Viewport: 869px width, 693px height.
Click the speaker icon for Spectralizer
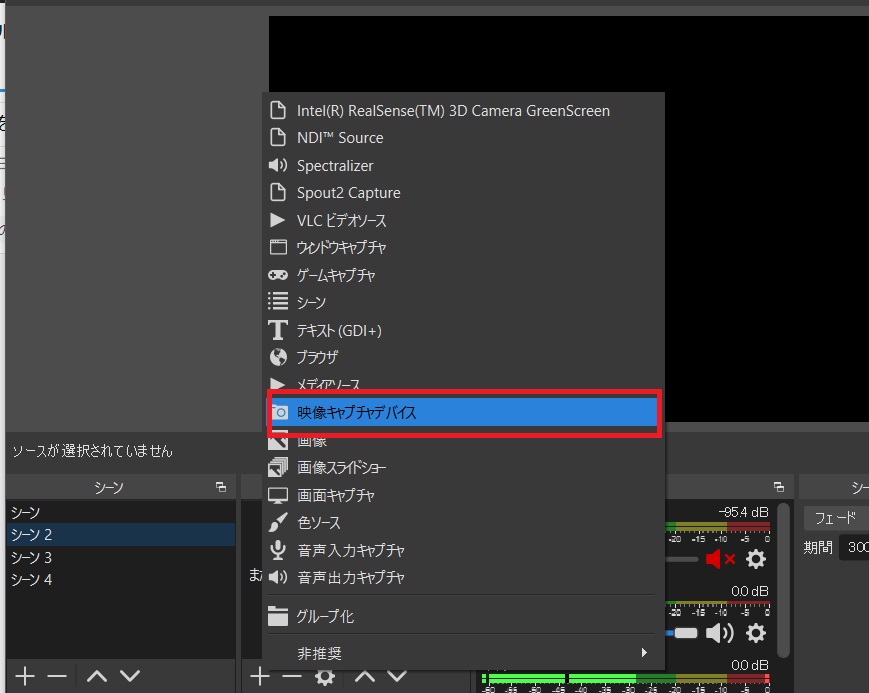click(278, 165)
